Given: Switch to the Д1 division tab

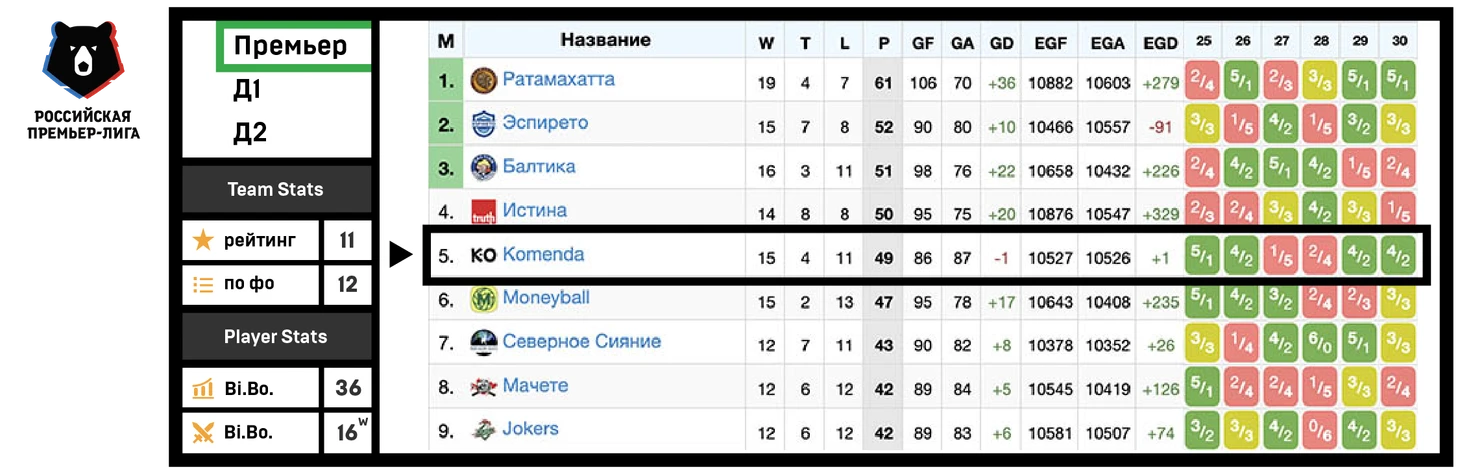Looking at the screenshot, I should [246, 90].
